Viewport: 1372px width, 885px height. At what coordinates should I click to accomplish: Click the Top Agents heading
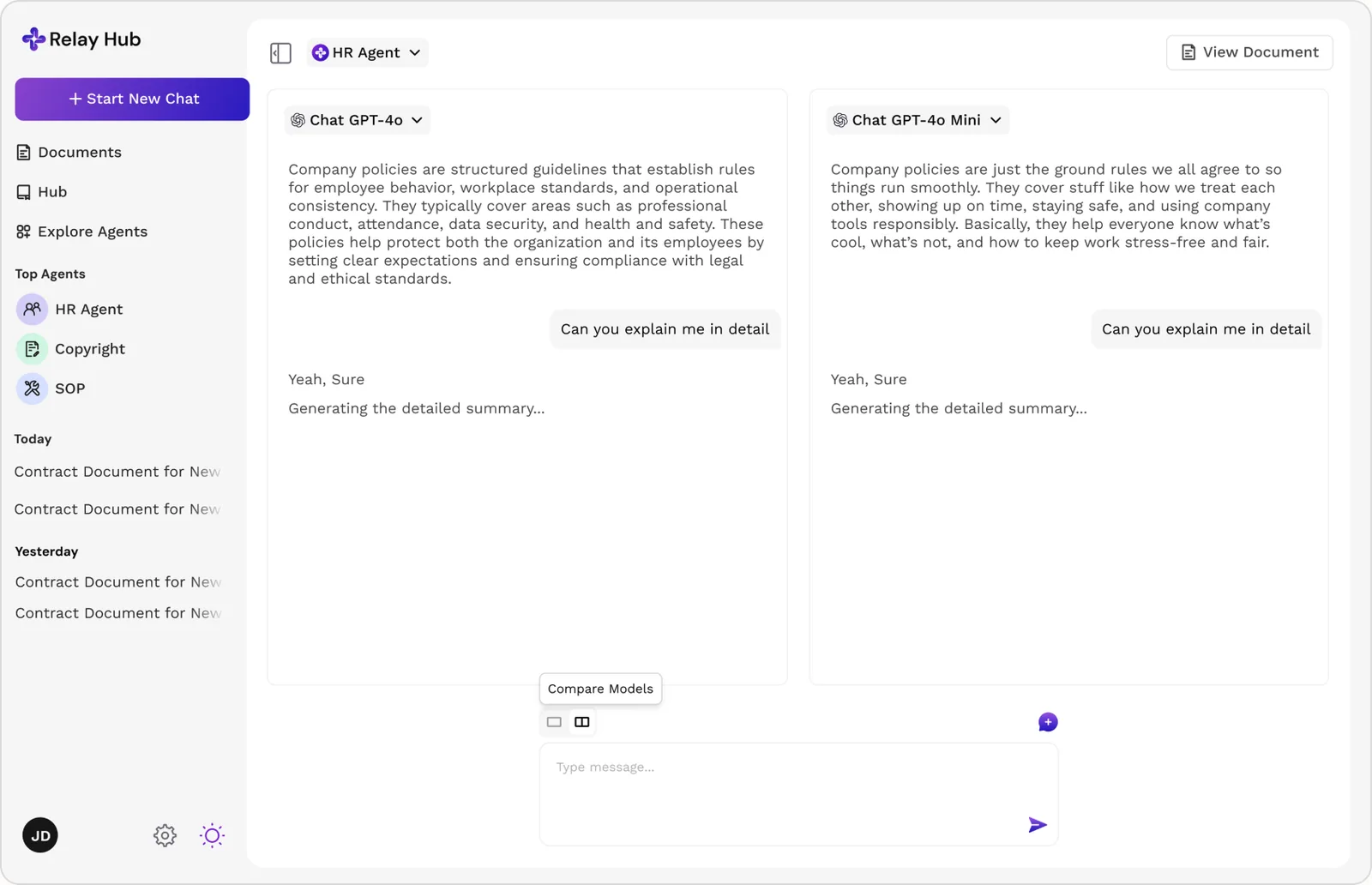pyautogui.click(x=50, y=274)
